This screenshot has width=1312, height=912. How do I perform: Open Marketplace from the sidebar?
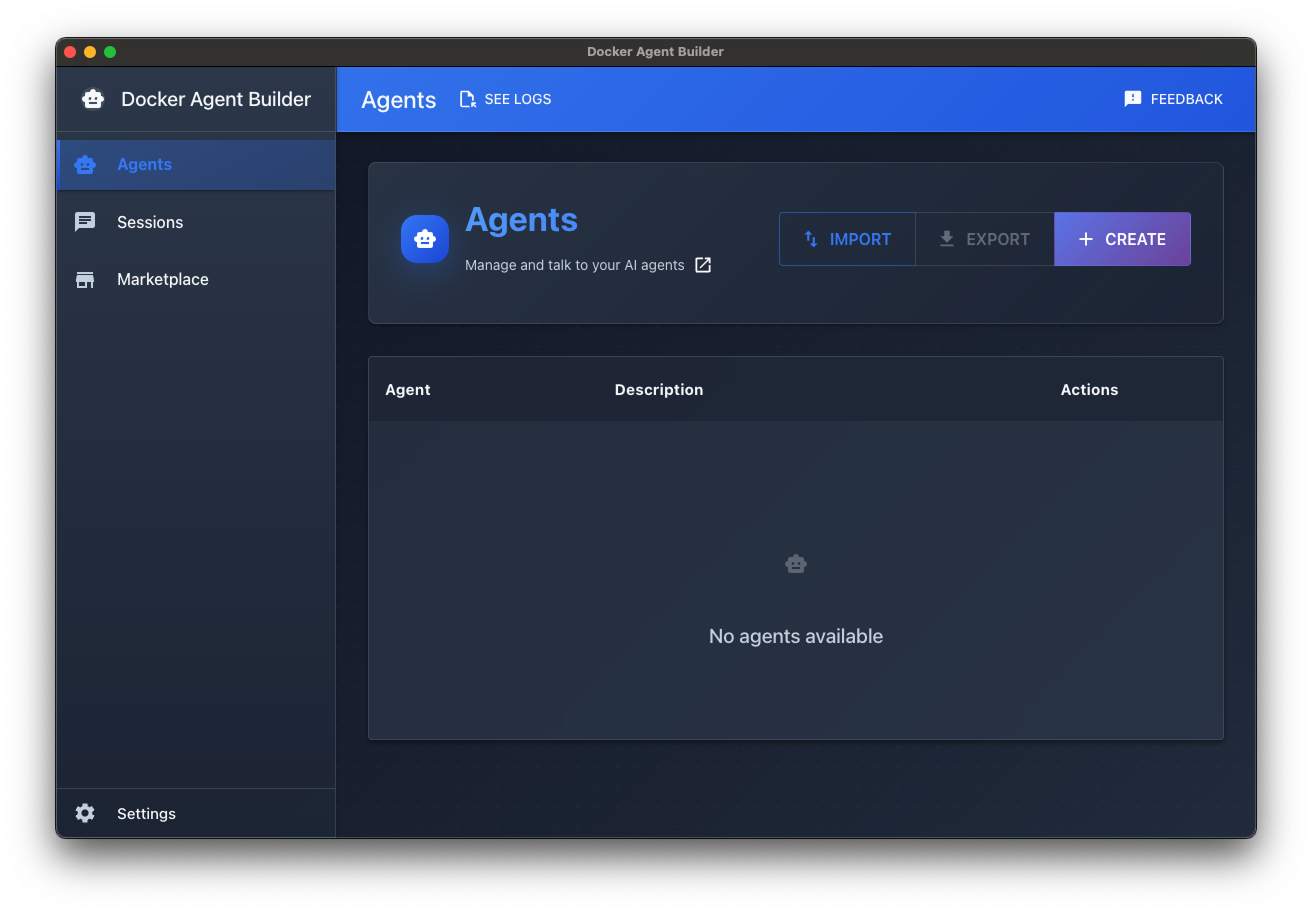pyautogui.click(x=162, y=279)
